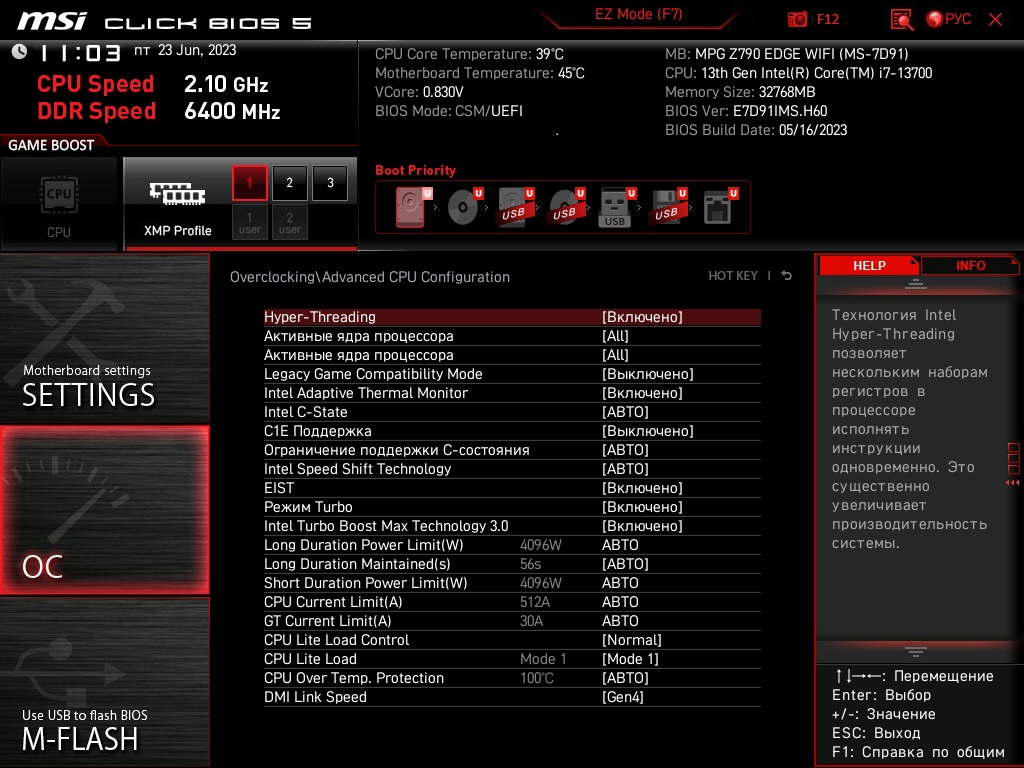Edit CPU Current Limit(A) value
Viewport: 1024px width, 768px height.
click(x=620, y=601)
